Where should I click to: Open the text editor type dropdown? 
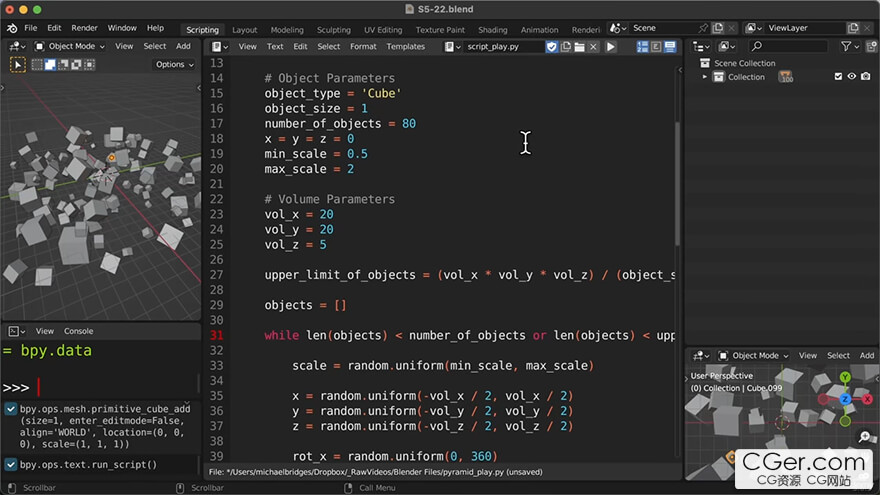(x=219, y=47)
